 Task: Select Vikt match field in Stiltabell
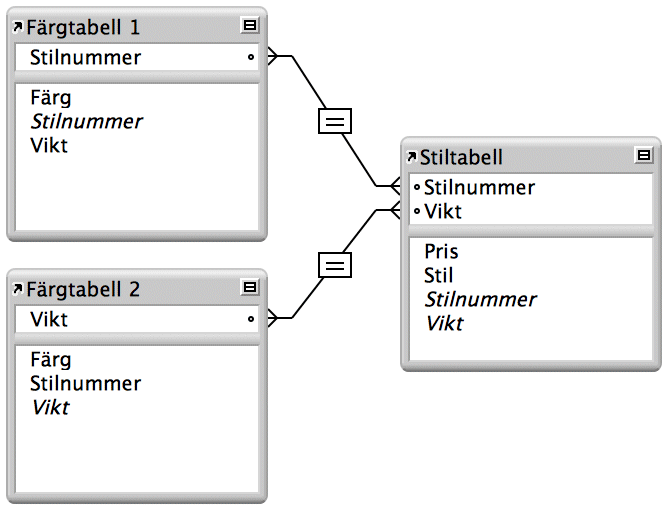pos(443,211)
